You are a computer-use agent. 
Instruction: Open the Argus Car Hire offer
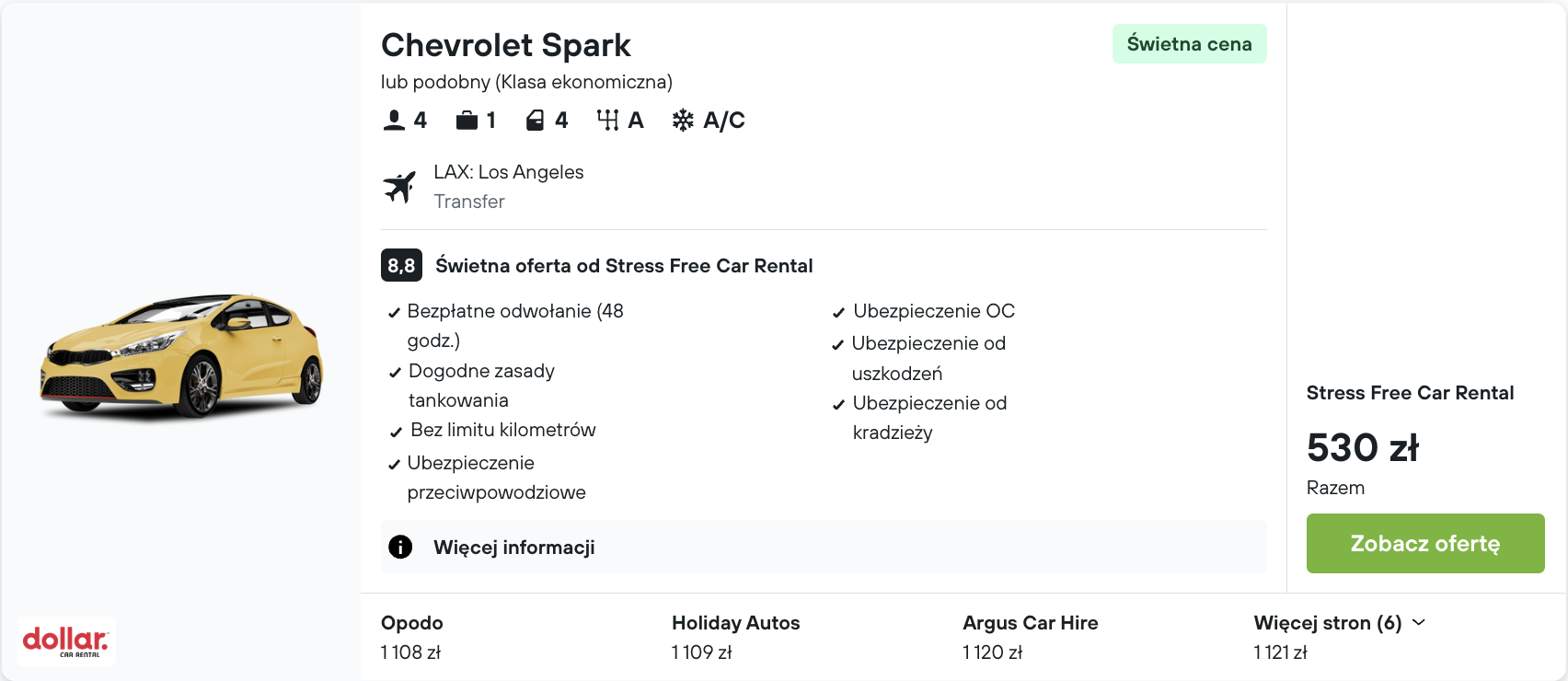[1030, 637]
